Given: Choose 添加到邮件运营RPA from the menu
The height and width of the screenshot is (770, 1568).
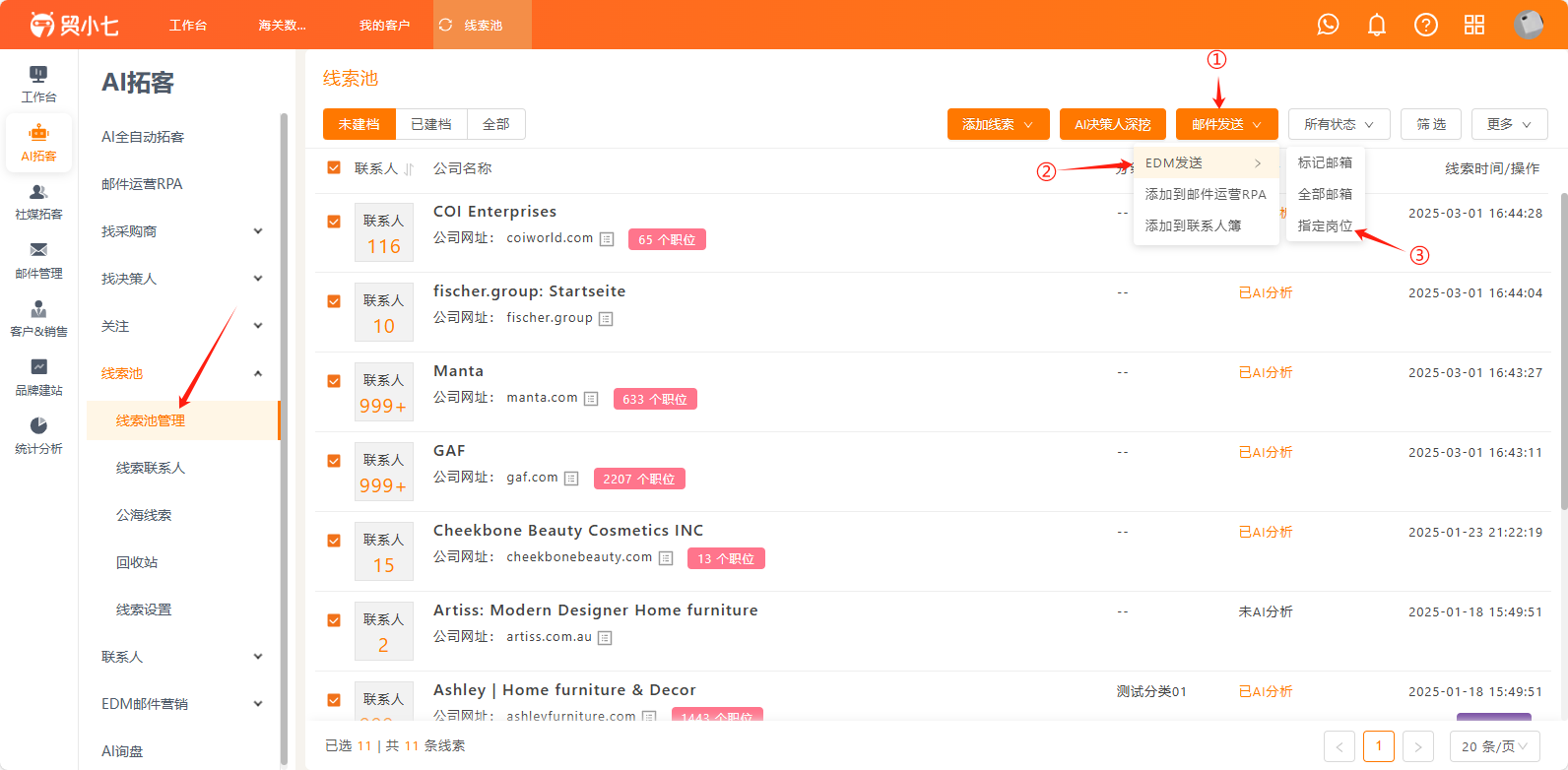Looking at the screenshot, I should coord(1207,194).
